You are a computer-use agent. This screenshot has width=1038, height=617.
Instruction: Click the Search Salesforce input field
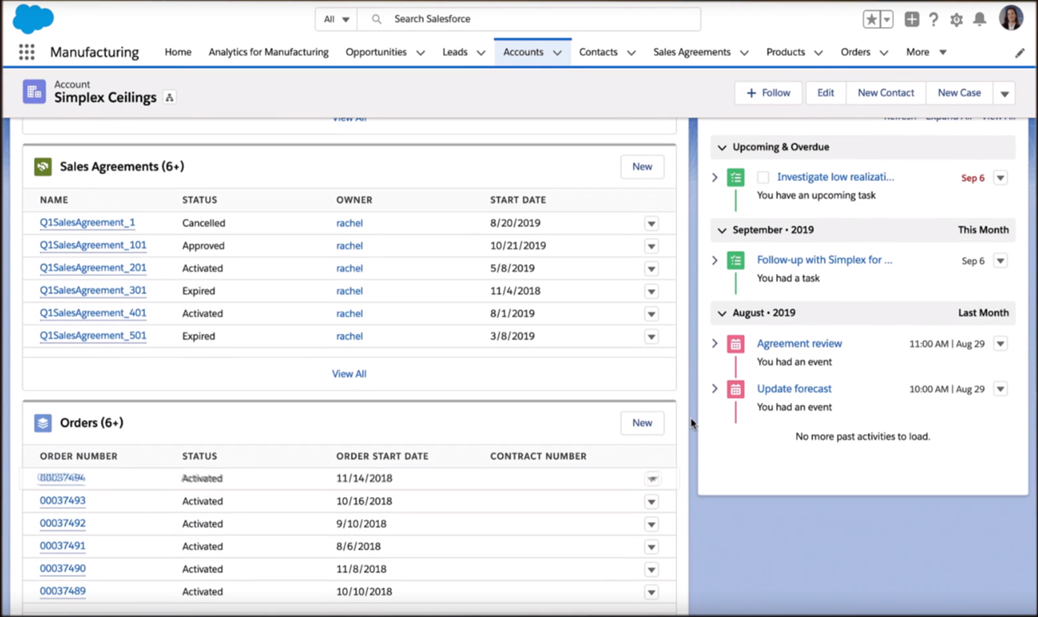click(x=529, y=19)
